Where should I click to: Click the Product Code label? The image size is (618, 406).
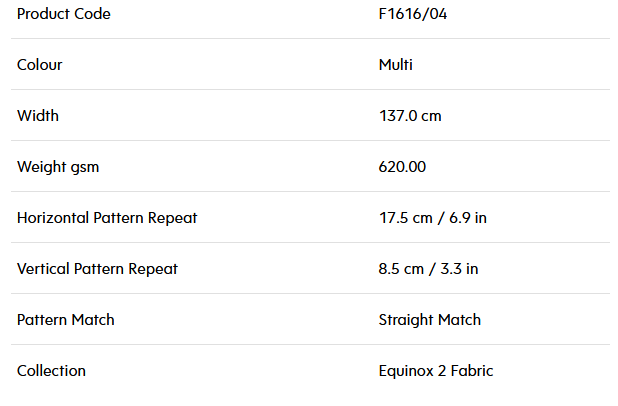pyautogui.click(x=64, y=14)
